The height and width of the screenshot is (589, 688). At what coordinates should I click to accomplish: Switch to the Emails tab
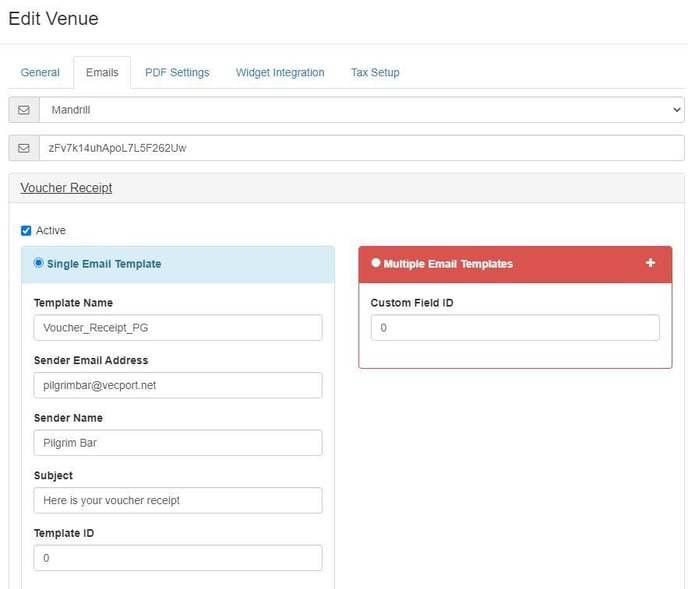pos(102,72)
